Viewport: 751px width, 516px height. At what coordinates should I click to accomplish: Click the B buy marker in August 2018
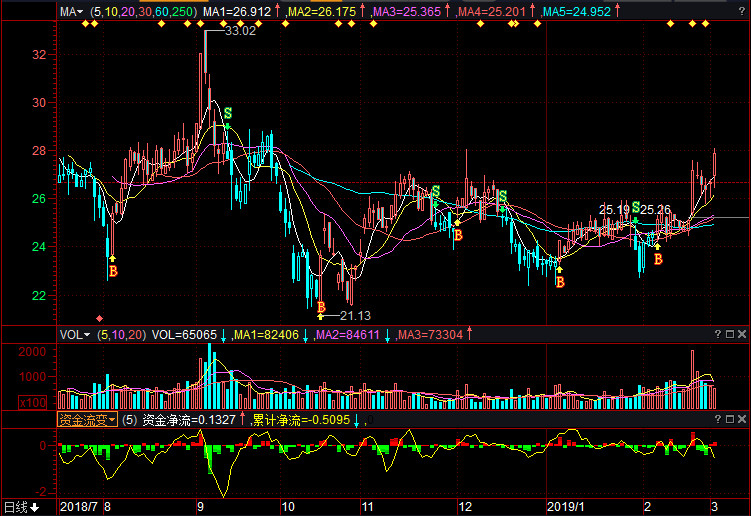click(x=114, y=272)
